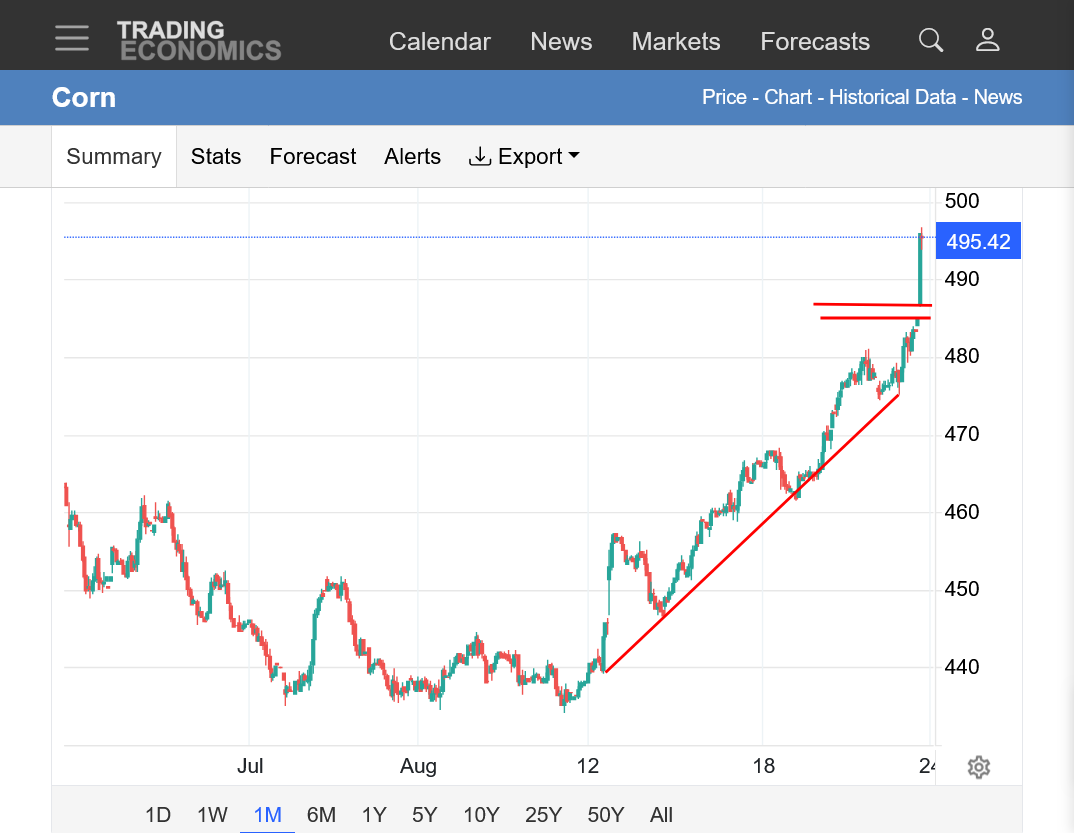Choose the 6M time range
This screenshot has width=1074, height=833.
[321, 815]
